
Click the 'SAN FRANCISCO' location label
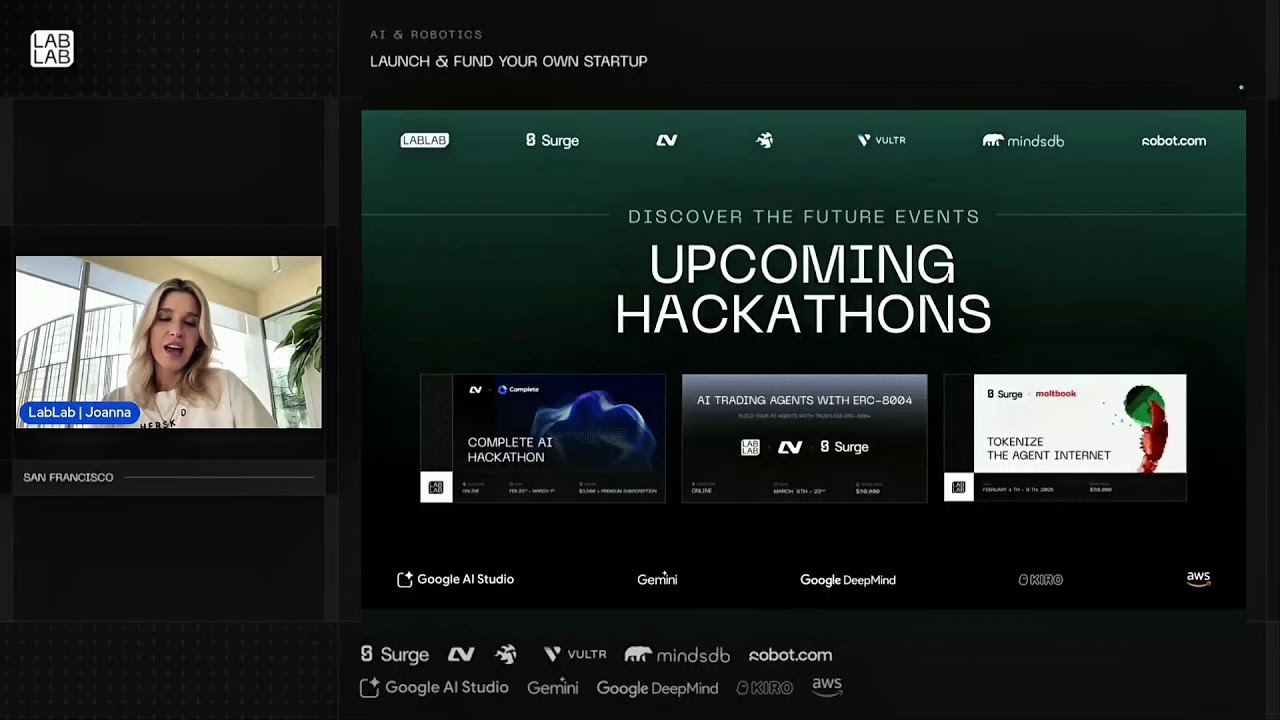pos(68,478)
